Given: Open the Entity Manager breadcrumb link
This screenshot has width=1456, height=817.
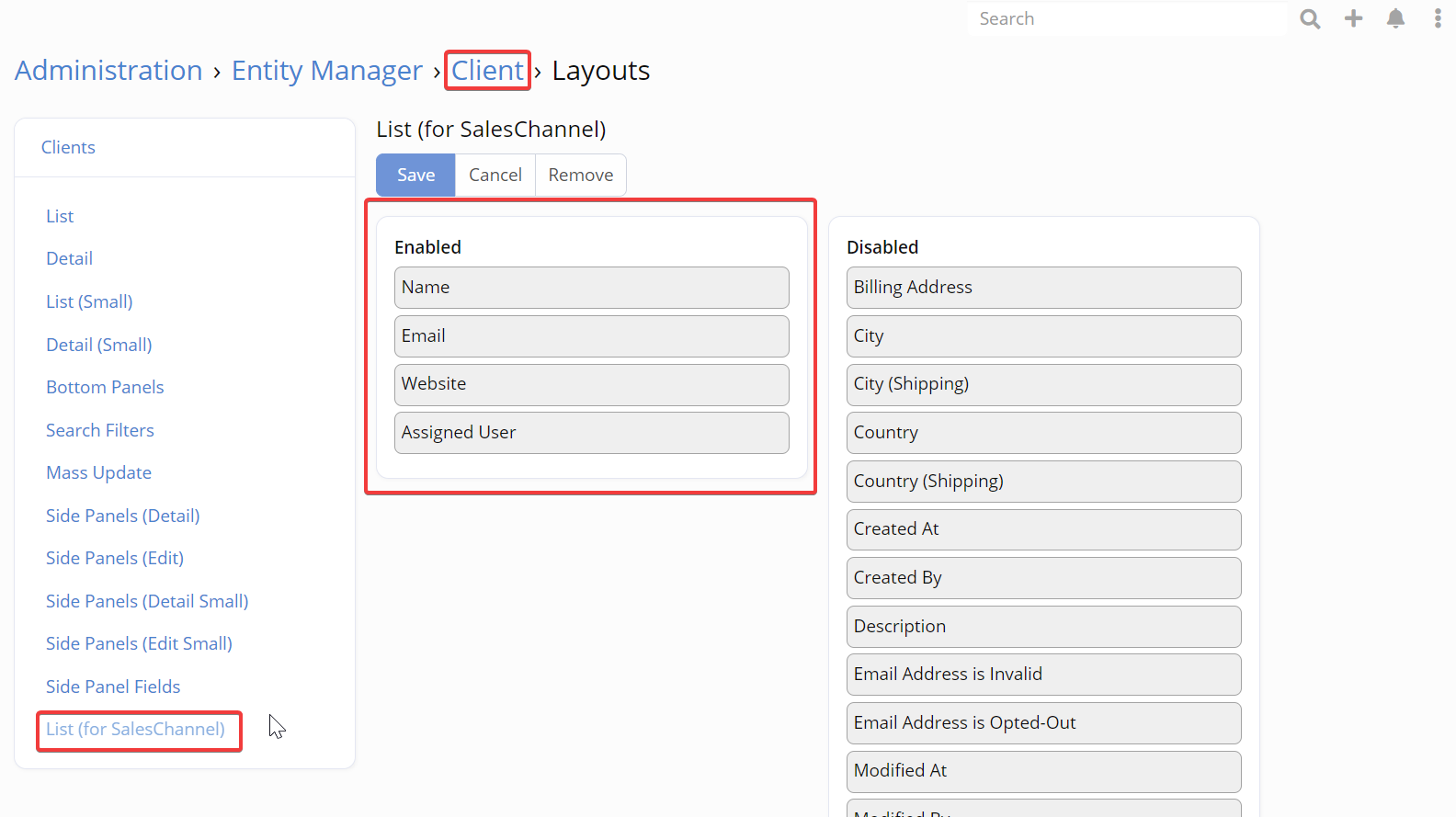Looking at the screenshot, I should (x=326, y=71).
